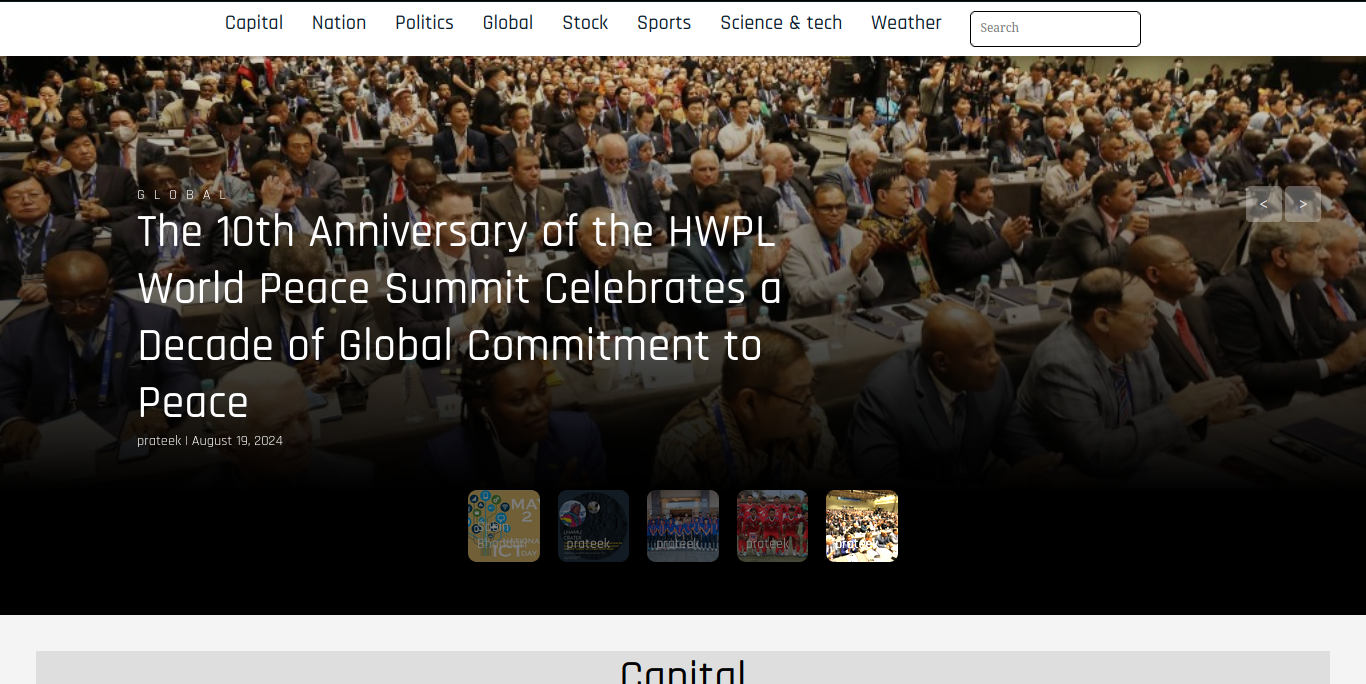Open the Weather page
The image size is (1366, 684).
pyautogui.click(x=906, y=23)
